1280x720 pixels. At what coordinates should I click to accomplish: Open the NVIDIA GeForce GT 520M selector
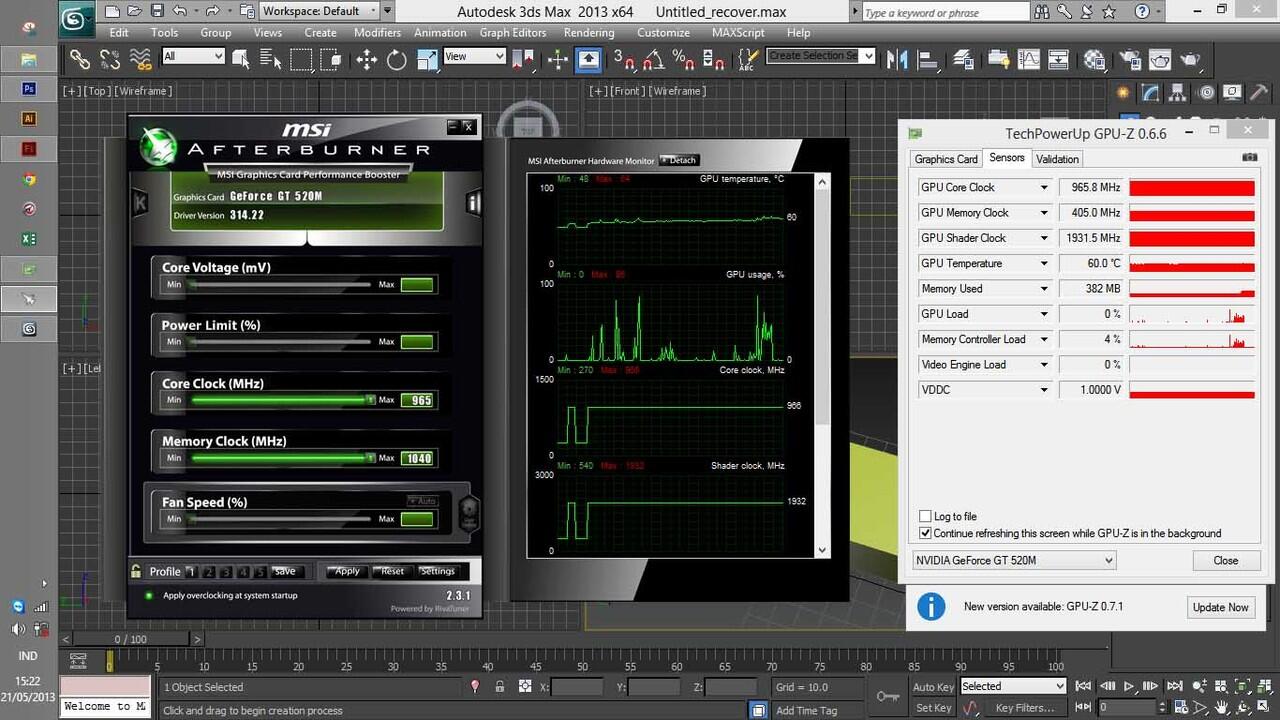coord(1013,561)
